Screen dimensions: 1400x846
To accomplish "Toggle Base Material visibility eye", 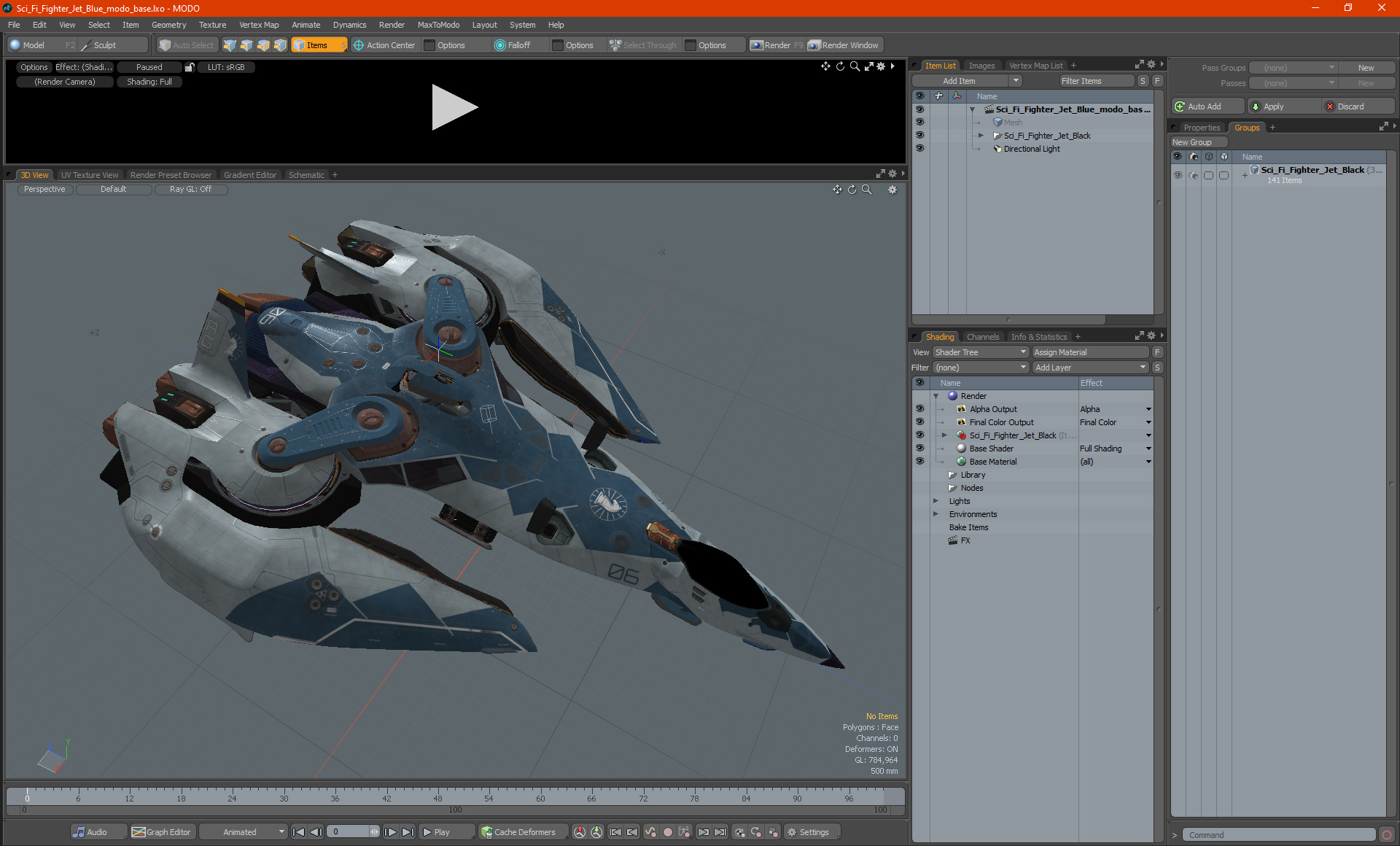I will click(x=919, y=462).
